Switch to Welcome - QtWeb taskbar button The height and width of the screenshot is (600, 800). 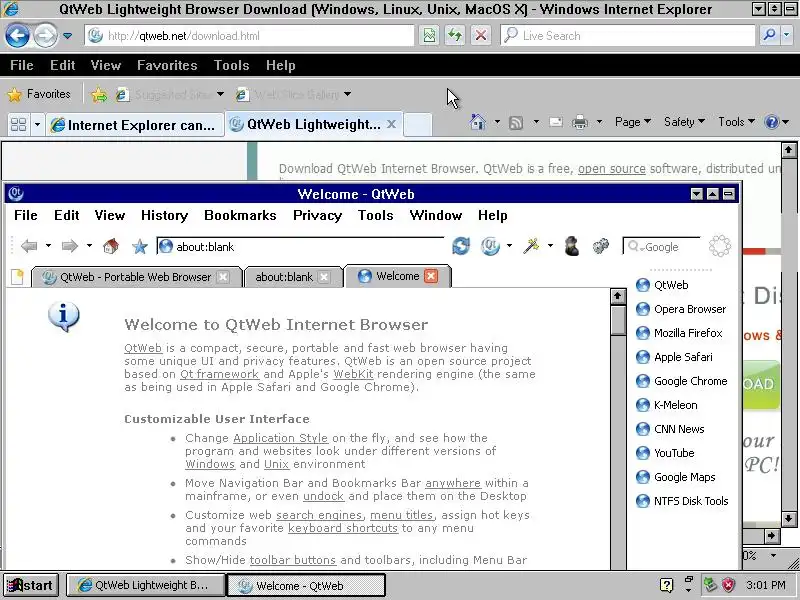(306, 585)
